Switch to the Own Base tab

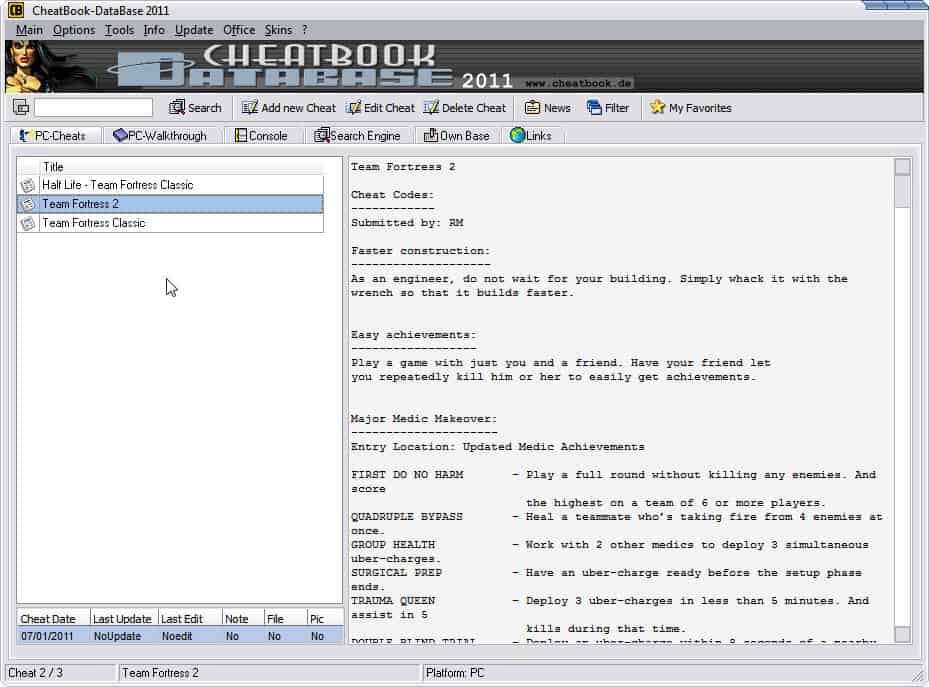coord(456,136)
